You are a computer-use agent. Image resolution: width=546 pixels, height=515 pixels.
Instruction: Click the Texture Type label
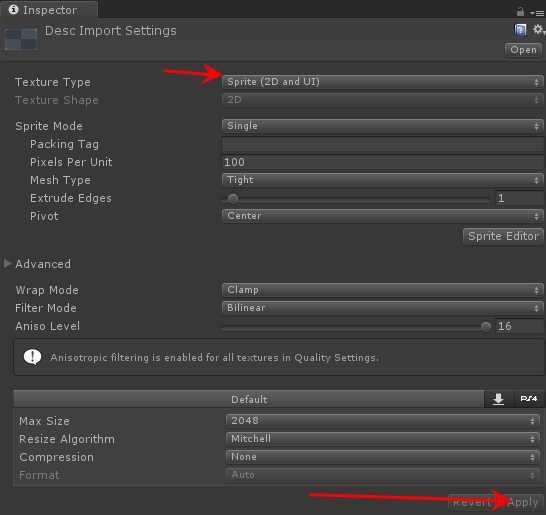(x=53, y=82)
